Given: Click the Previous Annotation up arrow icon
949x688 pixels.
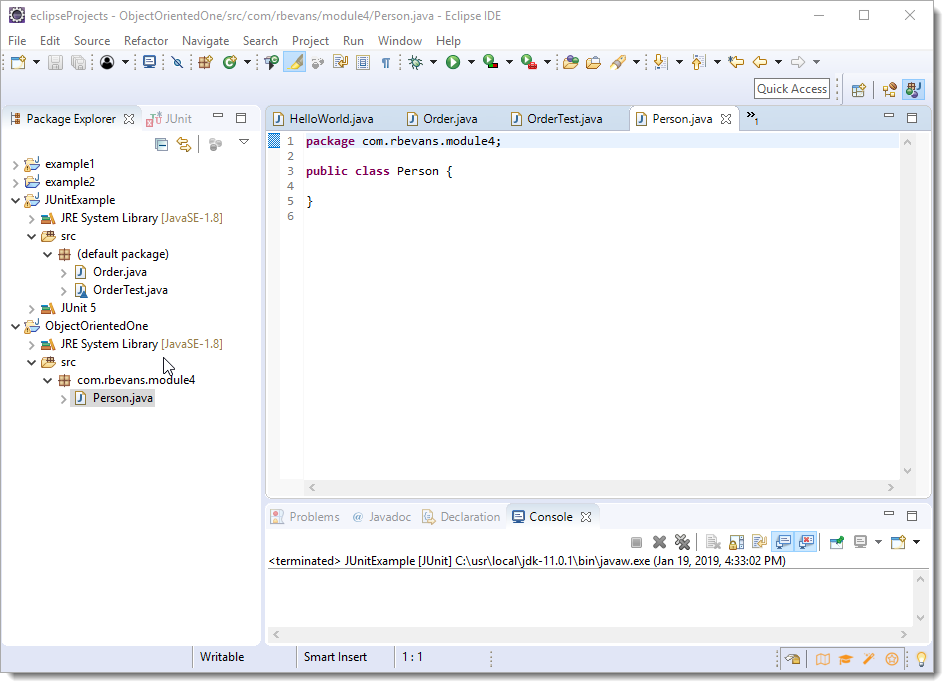Looking at the screenshot, I should pos(698,62).
